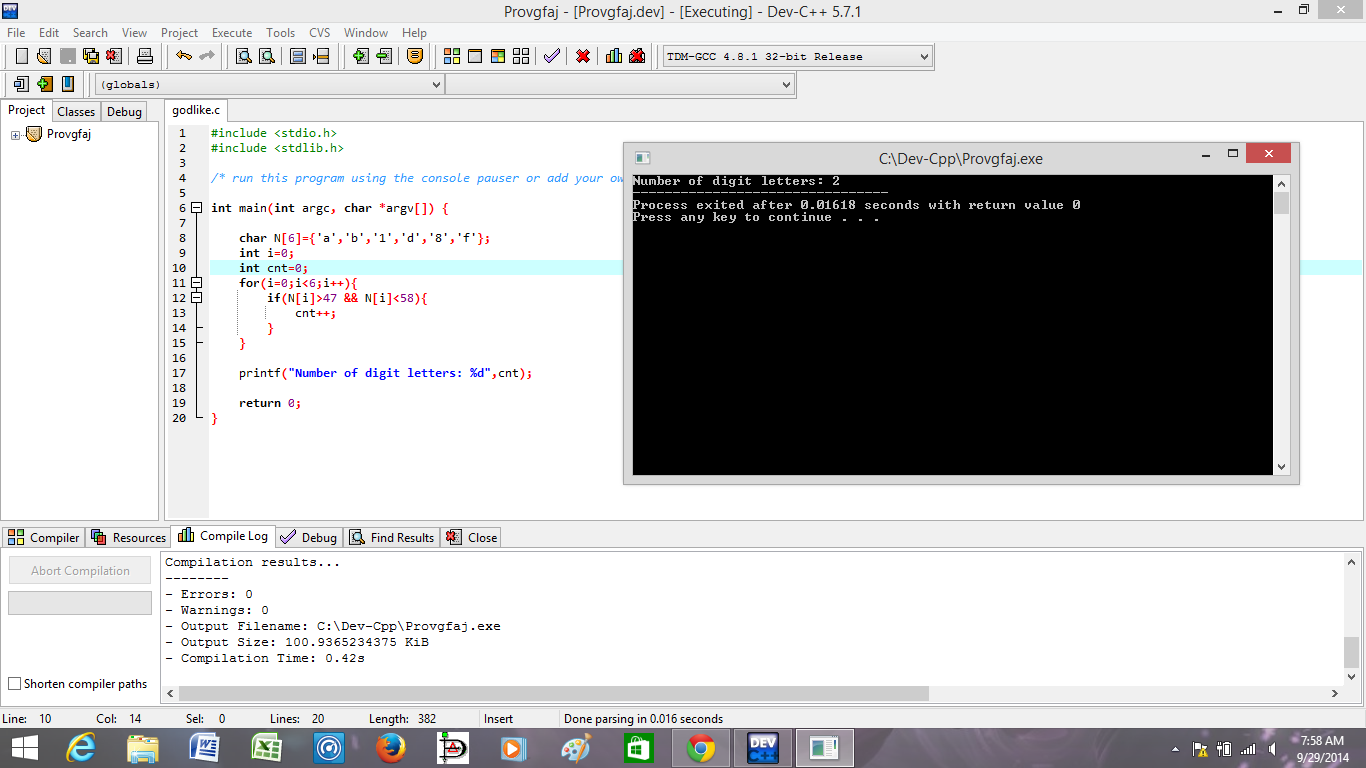Click the compile log horizontal scrollbar
Screen dimensions: 1366x768
tap(553, 693)
